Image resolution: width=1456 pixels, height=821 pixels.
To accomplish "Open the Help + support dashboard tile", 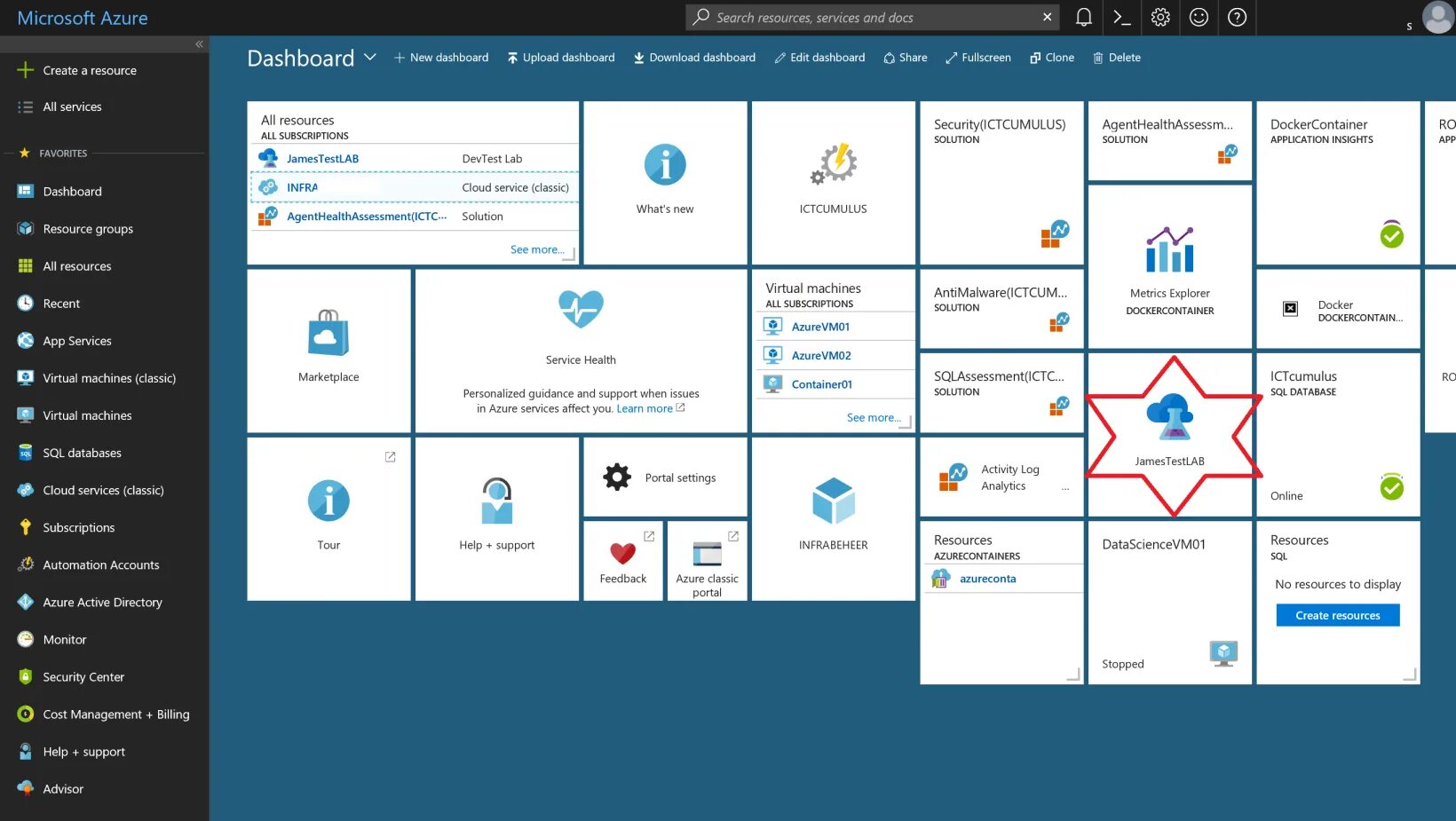I will point(496,518).
